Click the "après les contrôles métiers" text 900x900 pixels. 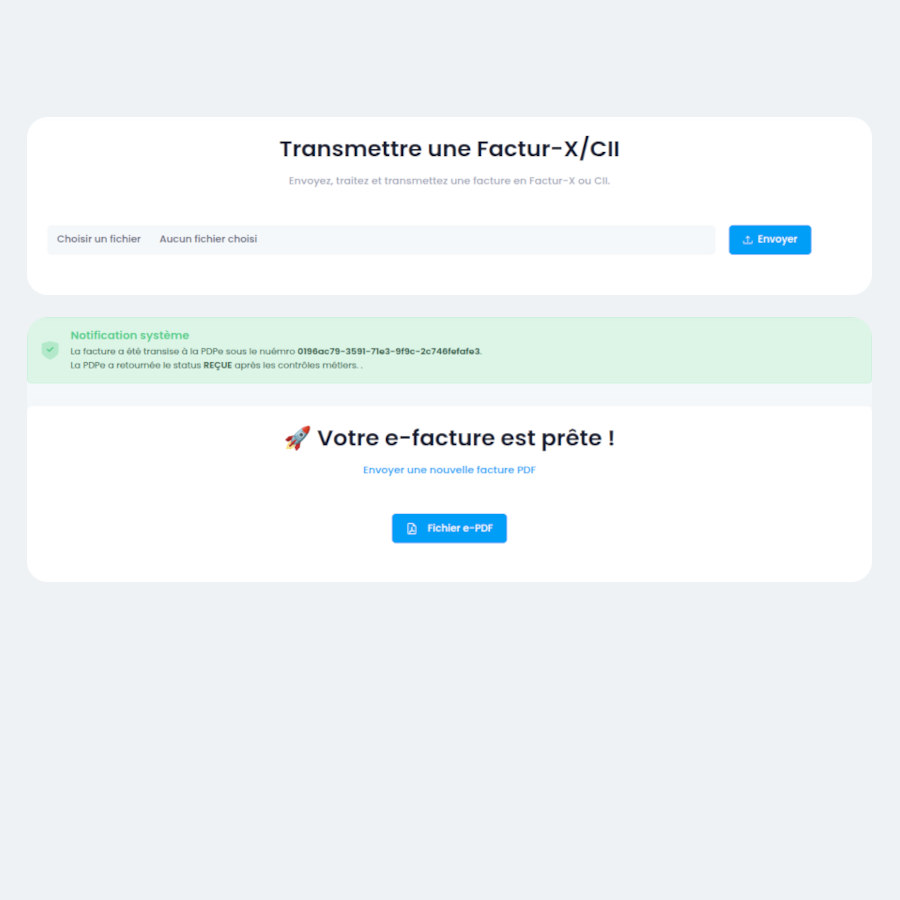(x=296, y=366)
